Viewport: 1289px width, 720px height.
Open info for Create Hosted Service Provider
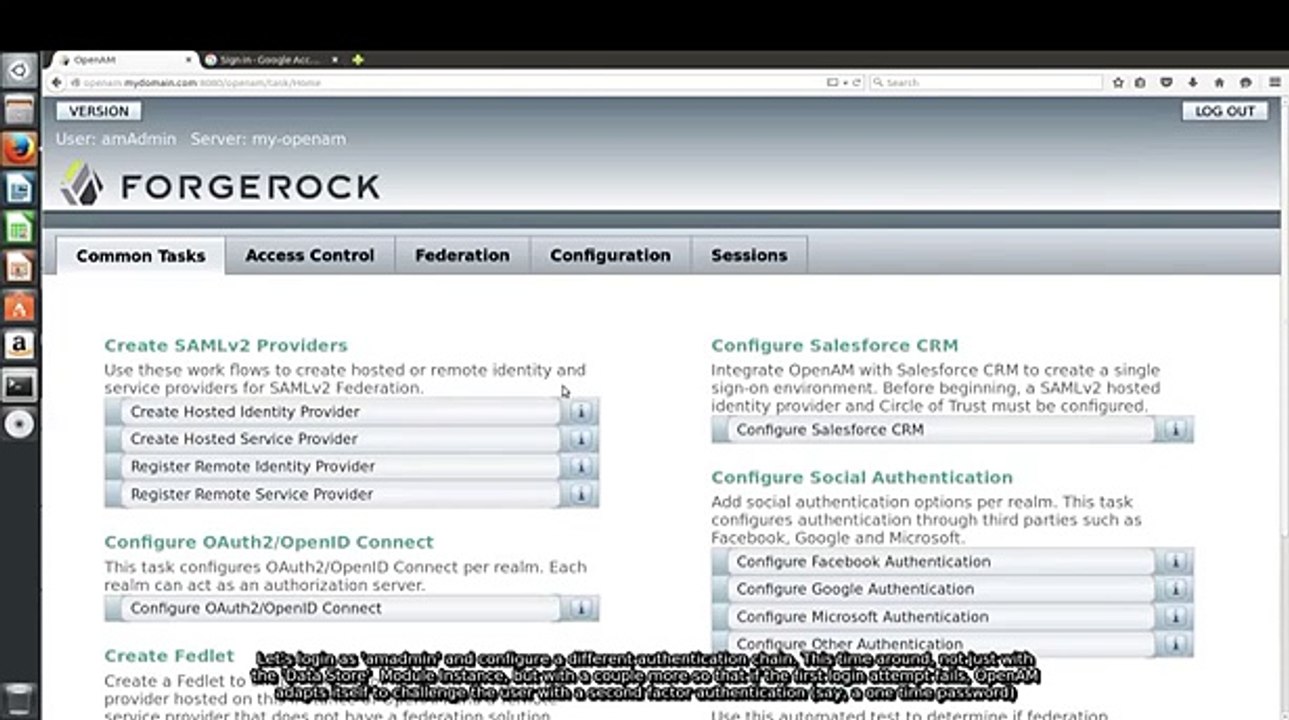click(581, 439)
